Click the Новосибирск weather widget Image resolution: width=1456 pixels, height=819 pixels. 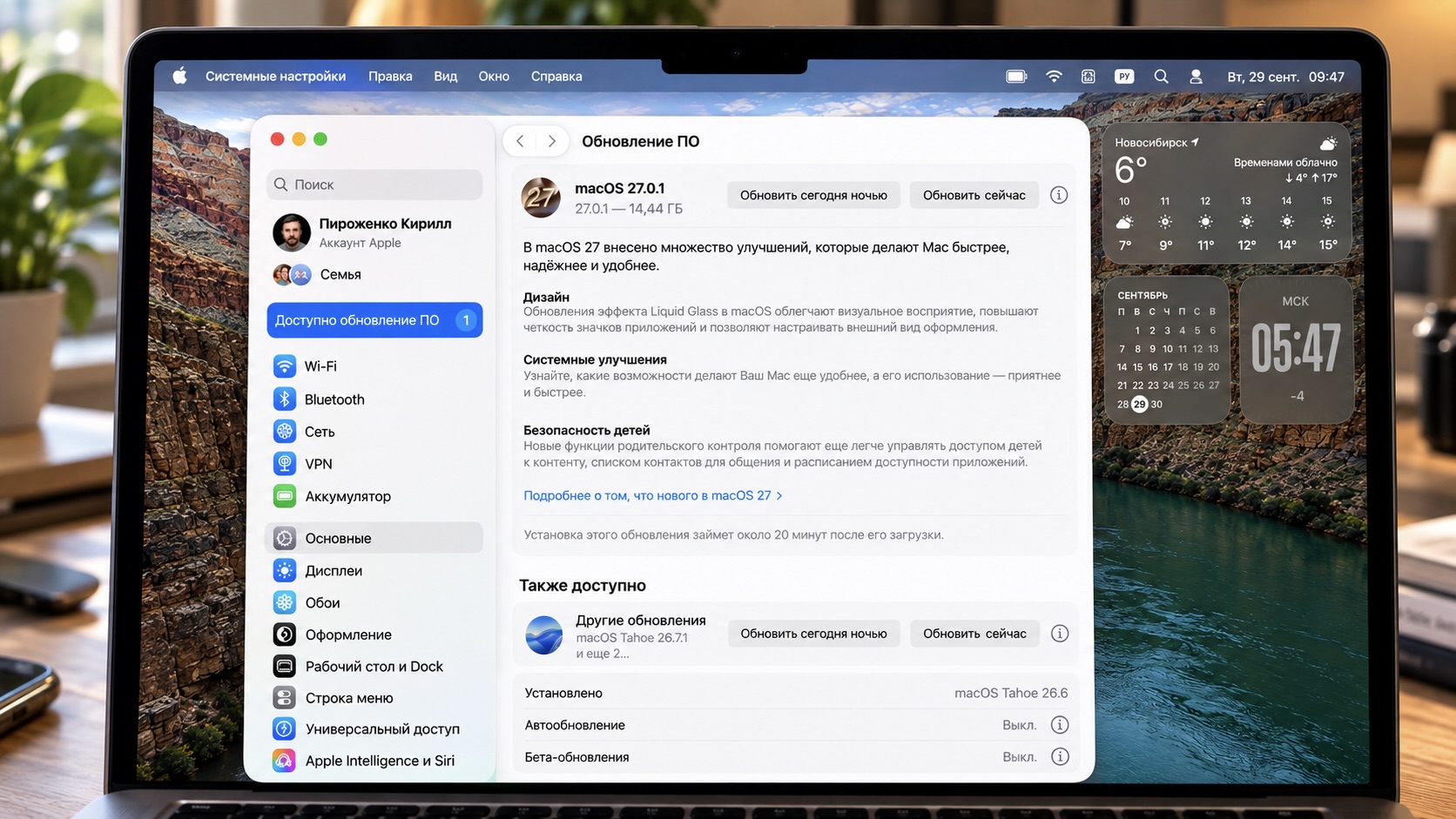coord(1226,194)
